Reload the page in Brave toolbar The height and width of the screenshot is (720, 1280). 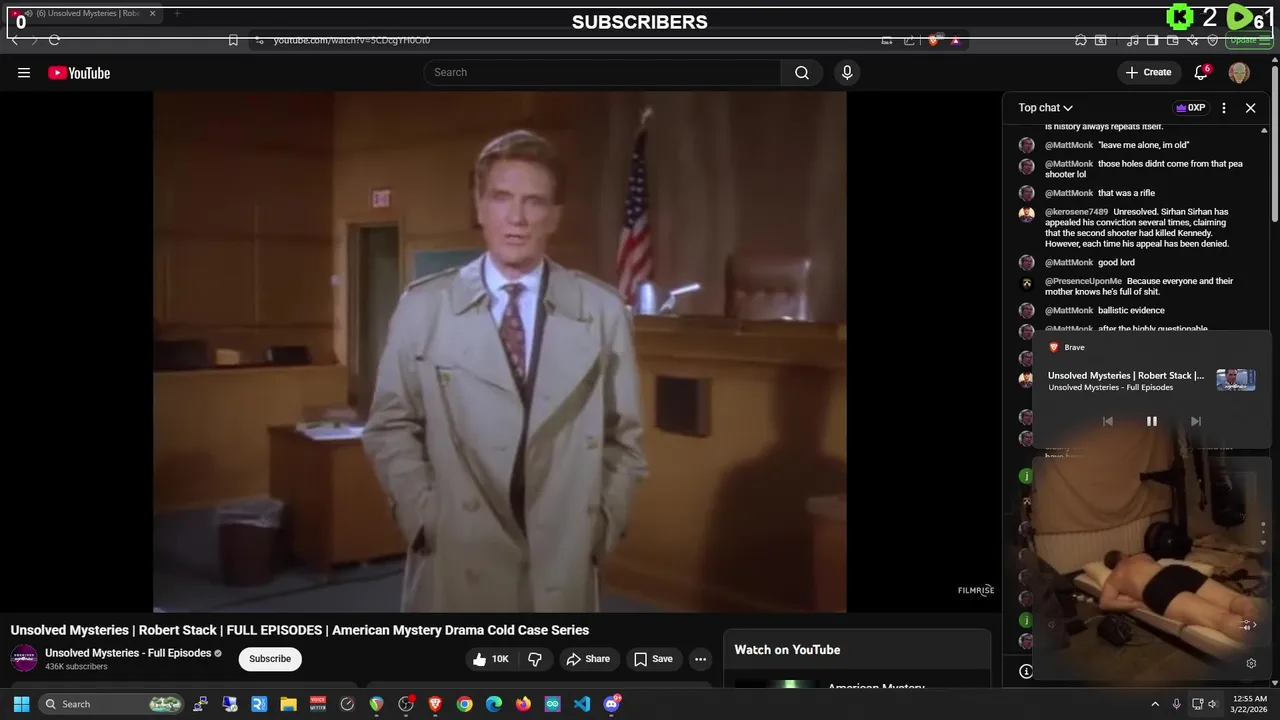pyautogui.click(x=54, y=40)
